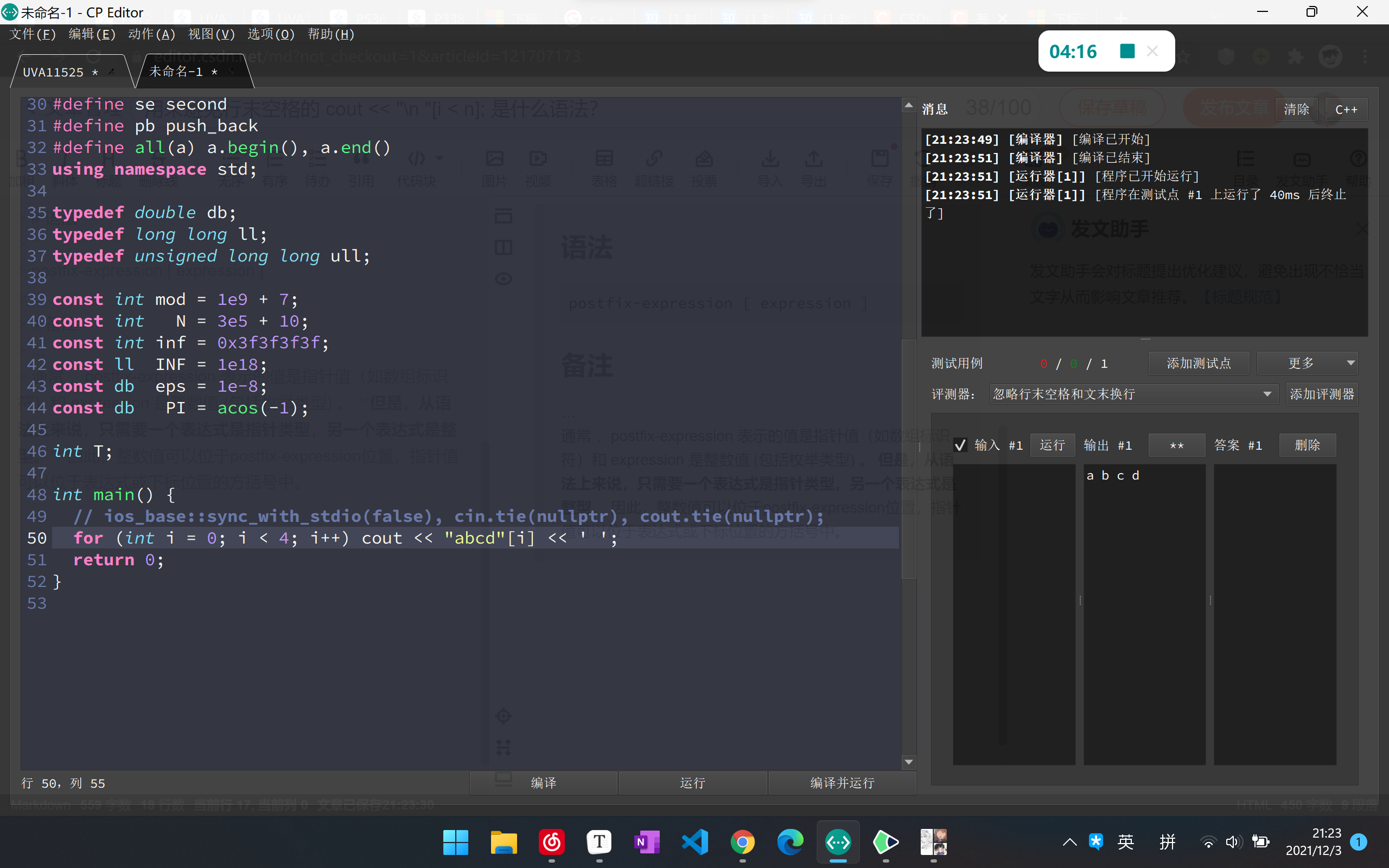Stop the screen recording timer

tap(1127, 51)
